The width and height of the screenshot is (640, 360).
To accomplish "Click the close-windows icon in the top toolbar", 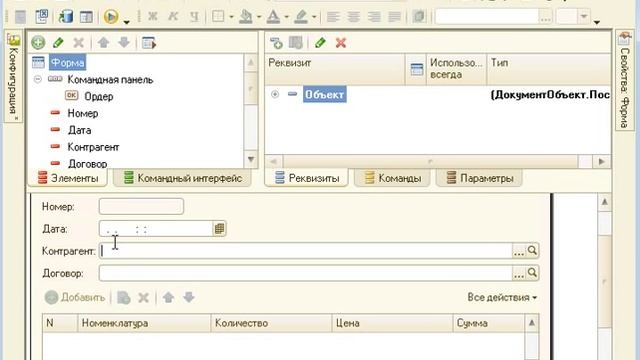I will [41, 16].
